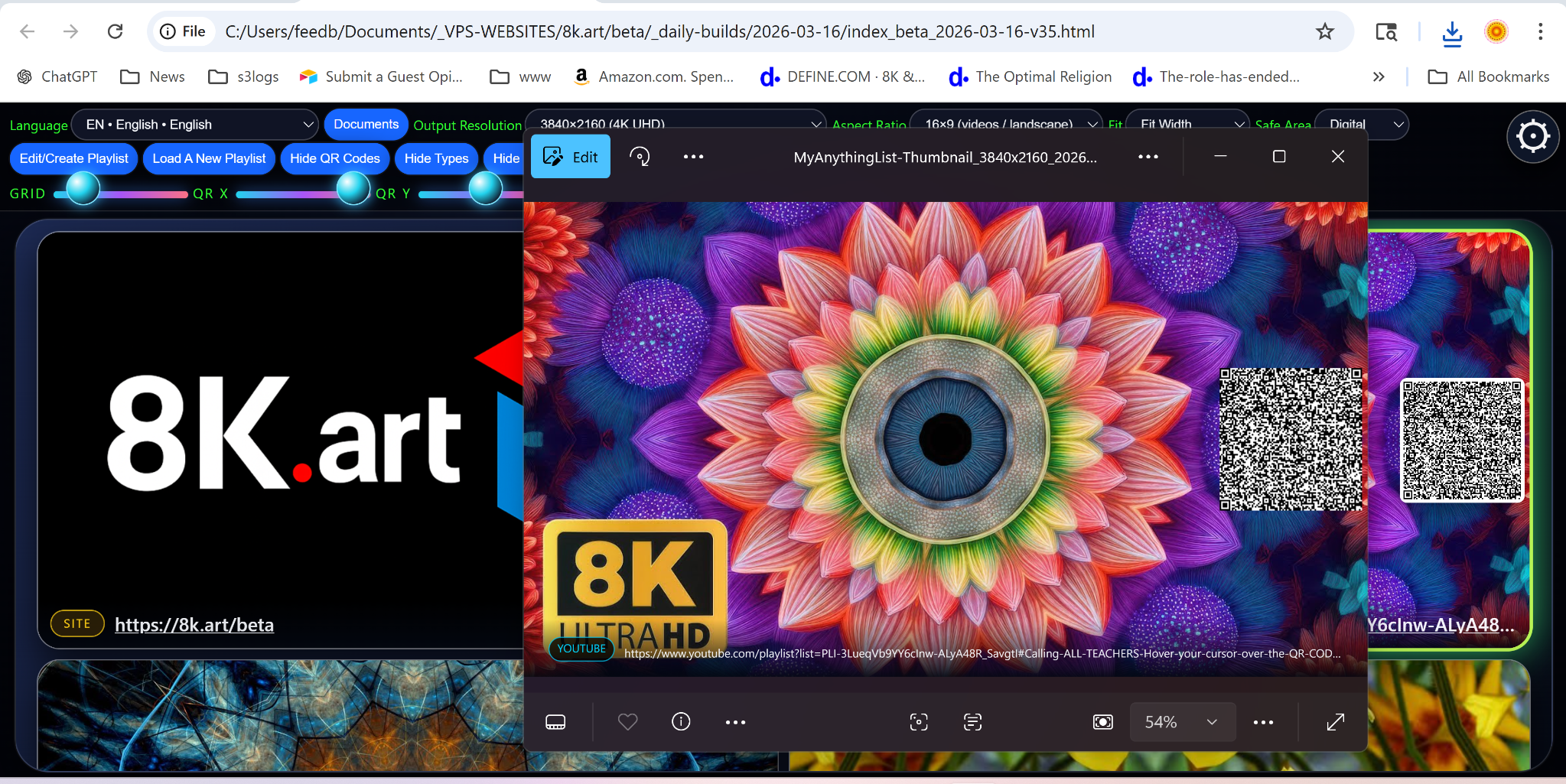Open the s3logs bookmark folder
The image size is (1566, 784).
click(x=243, y=76)
